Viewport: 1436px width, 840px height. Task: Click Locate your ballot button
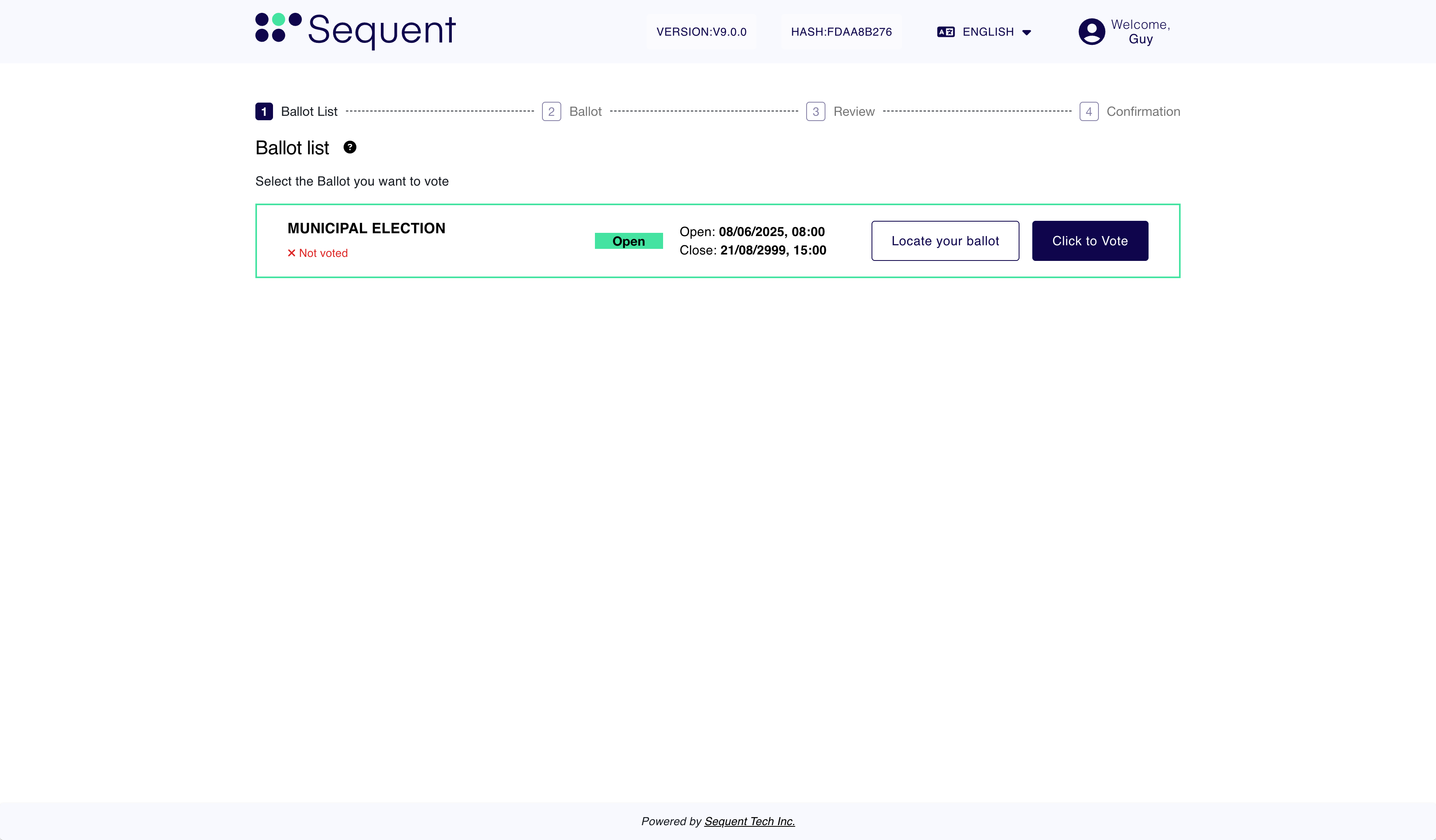pyautogui.click(x=945, y=241)
